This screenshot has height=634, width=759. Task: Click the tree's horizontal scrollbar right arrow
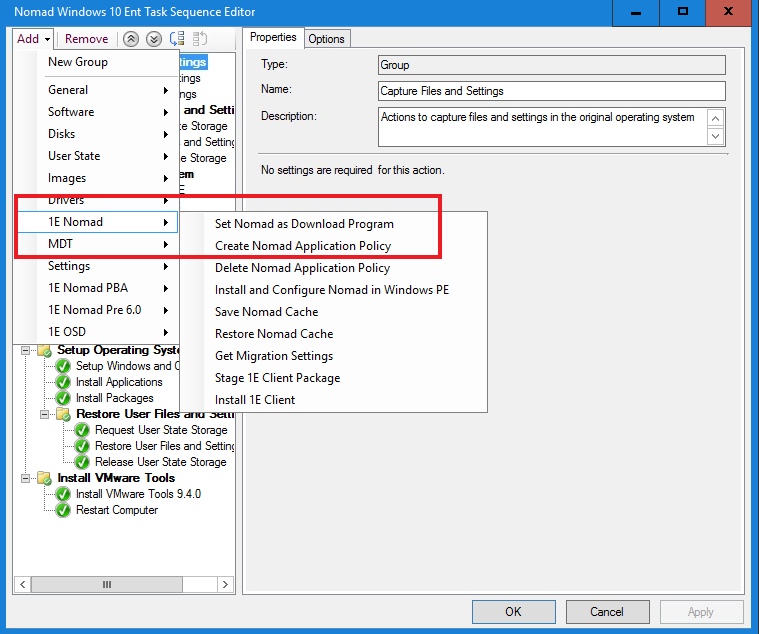pyautogui.click(x=226, y=584)
